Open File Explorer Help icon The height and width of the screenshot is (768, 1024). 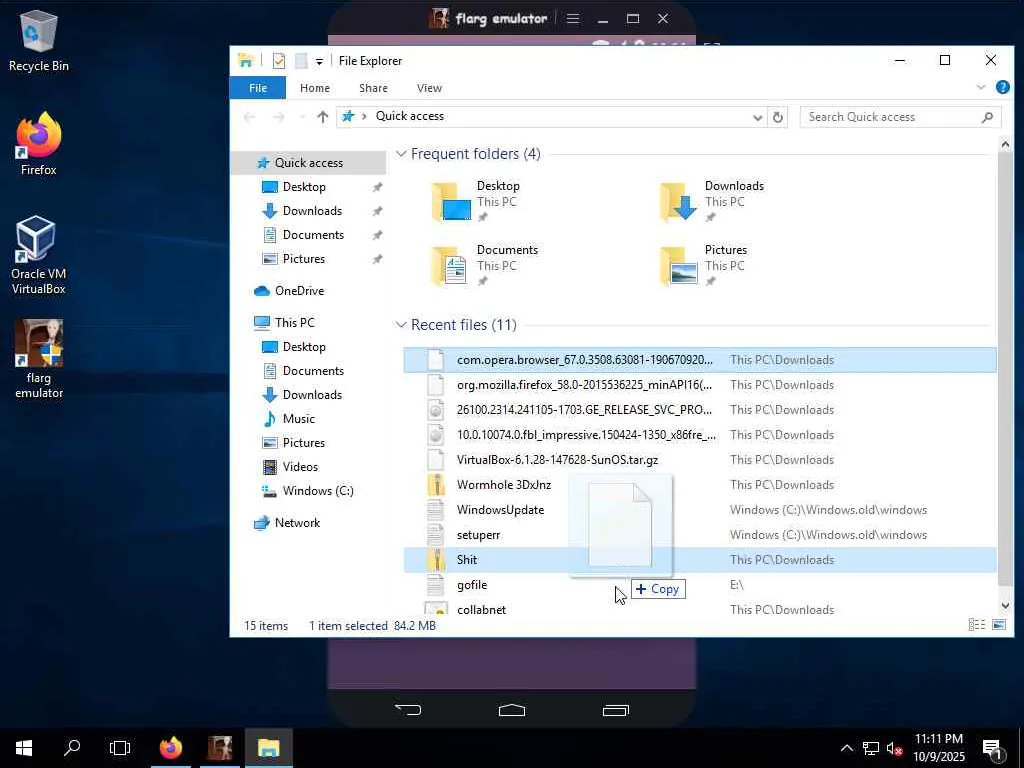(1002, 87)
